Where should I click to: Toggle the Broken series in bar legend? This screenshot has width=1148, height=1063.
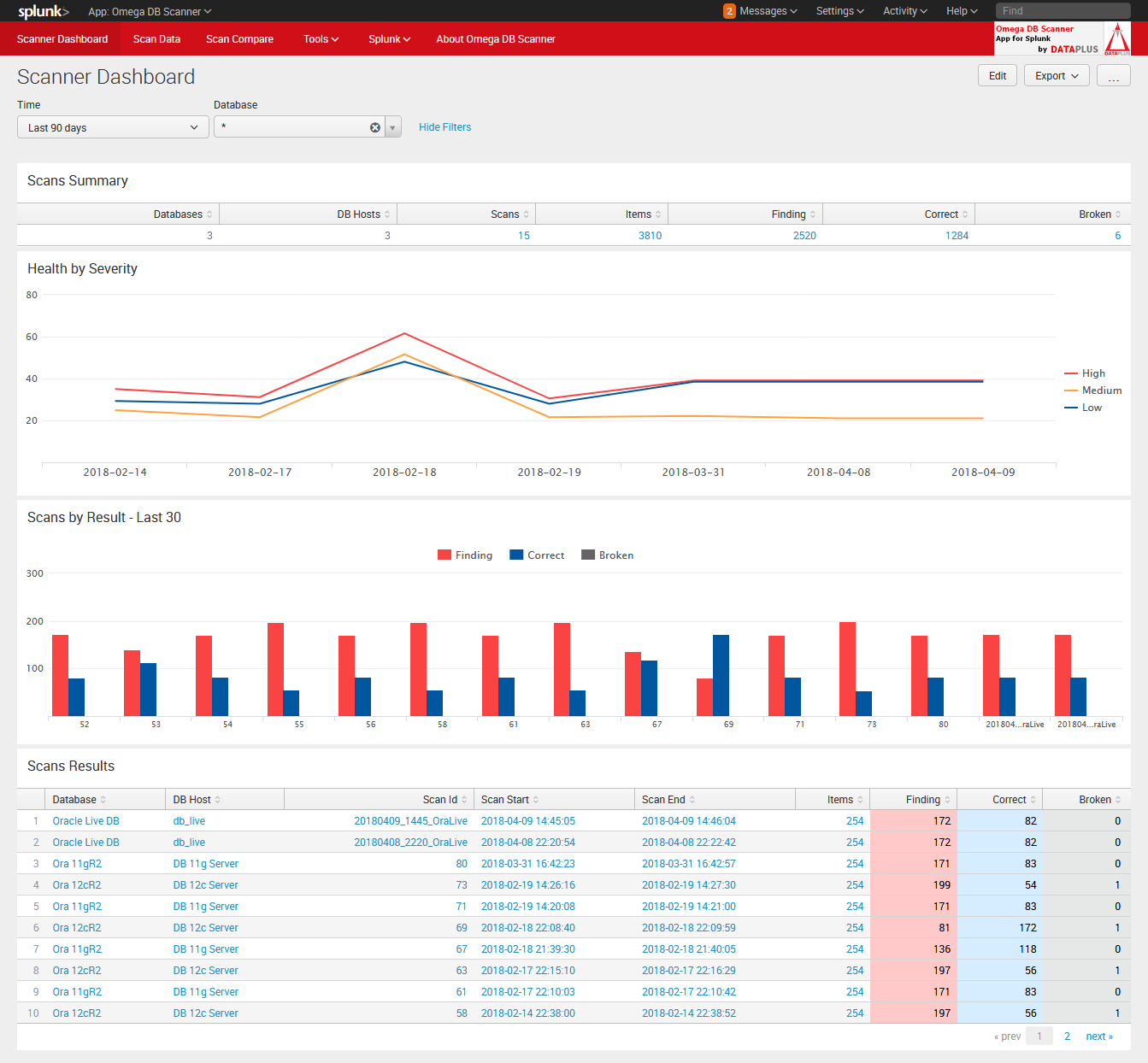[615, 555]
